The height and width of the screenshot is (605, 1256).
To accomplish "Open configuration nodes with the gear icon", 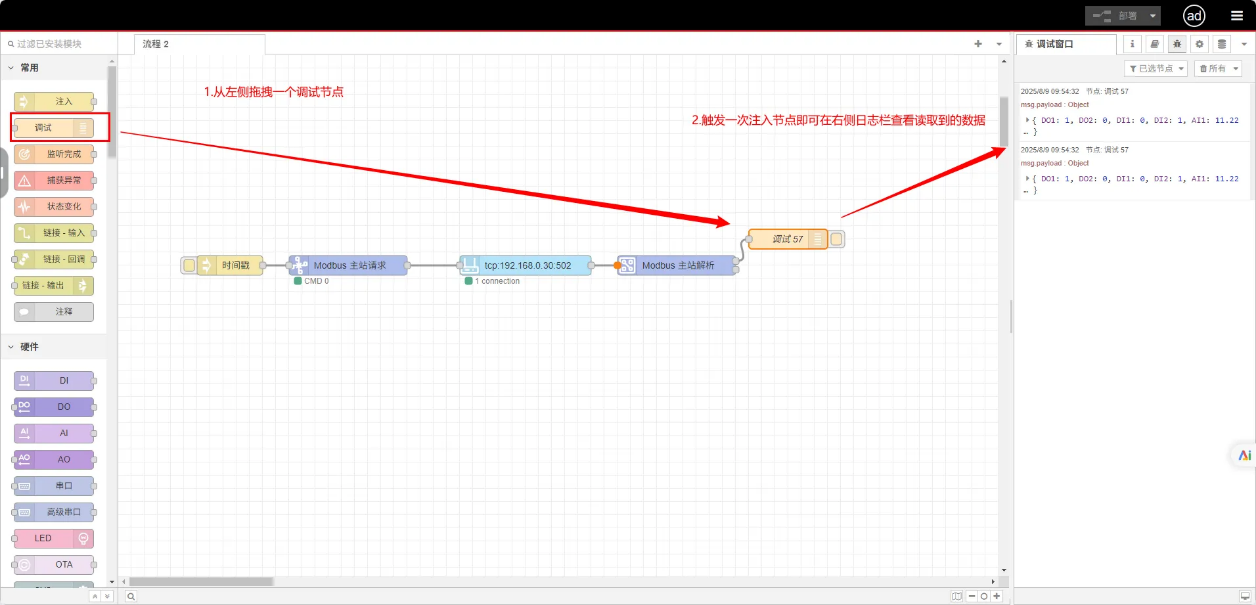I will point(1200,44).
